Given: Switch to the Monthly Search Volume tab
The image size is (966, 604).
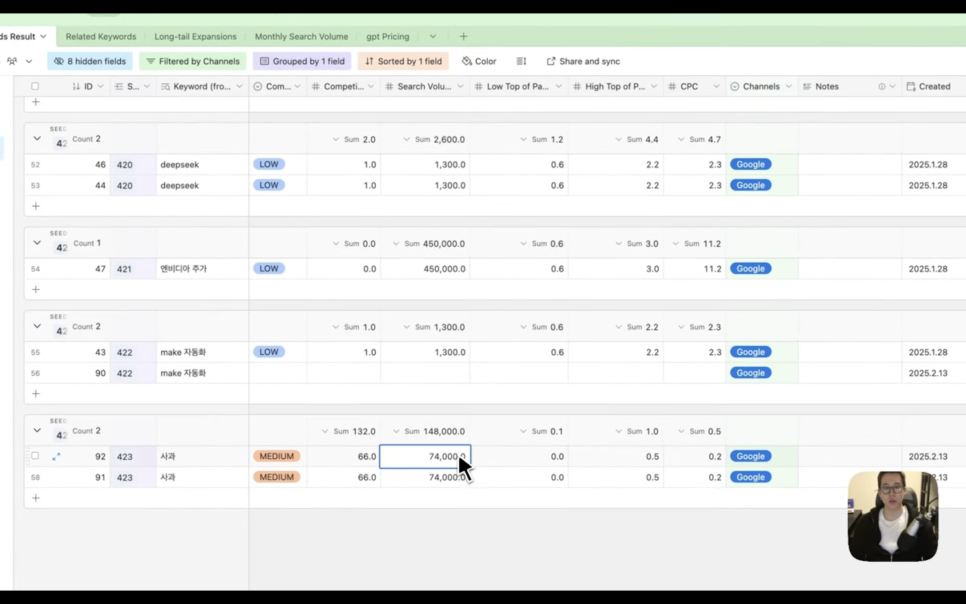Looking at the screenshot, I should [x=301, y=36].
